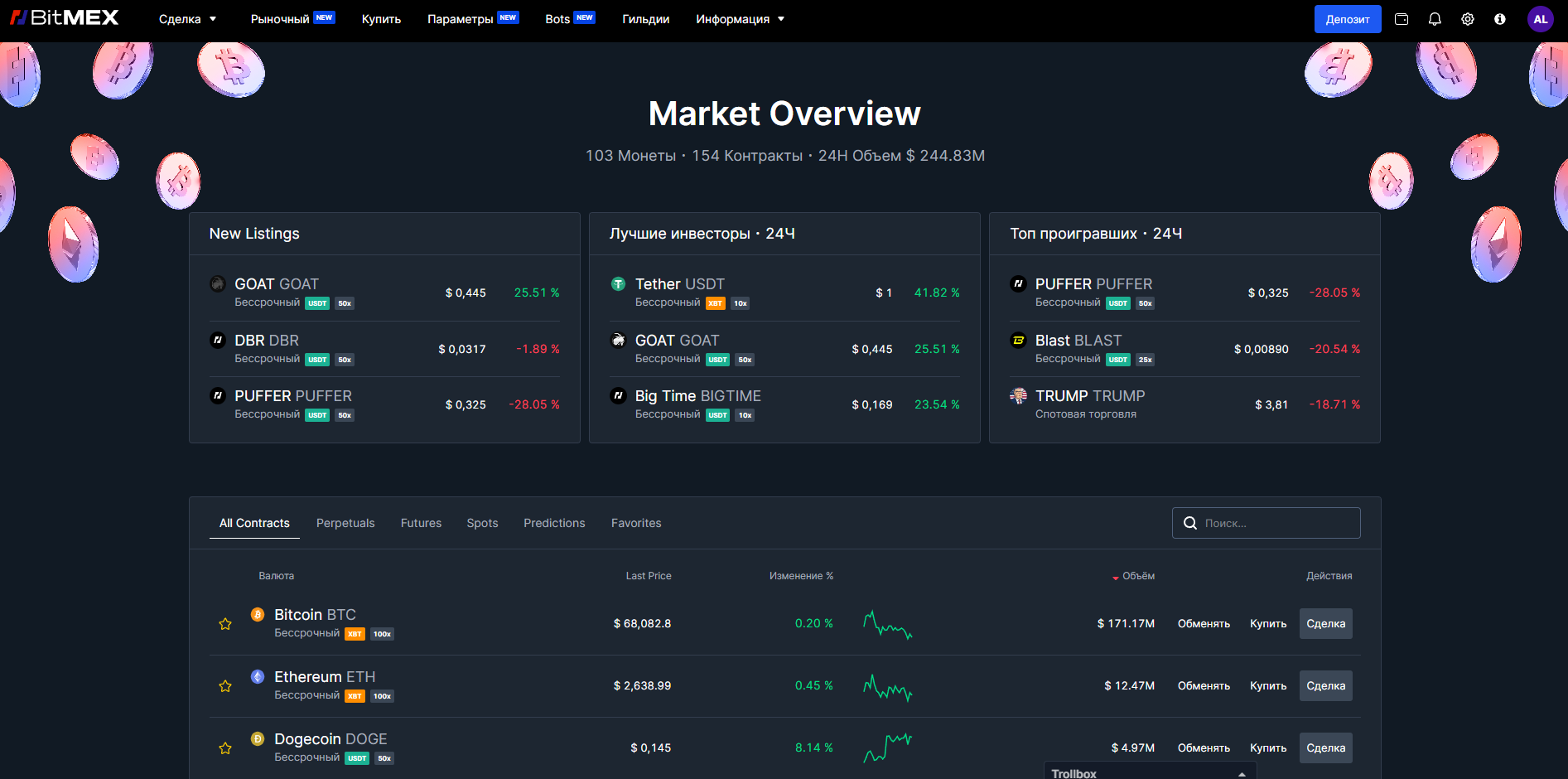This screenshot has width=1568, height=779.
Task: View Ethereum sparkline chart
Action: point(887,687)
